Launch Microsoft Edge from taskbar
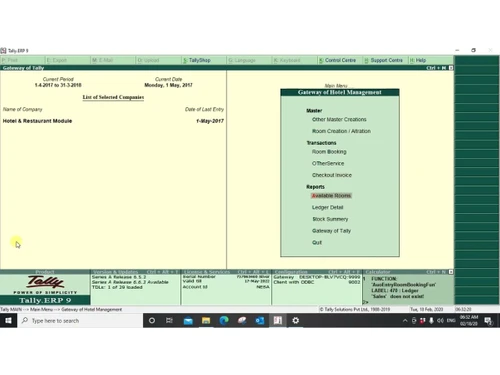The width and height of the screenshot is (500, 375). pos(224,320)
